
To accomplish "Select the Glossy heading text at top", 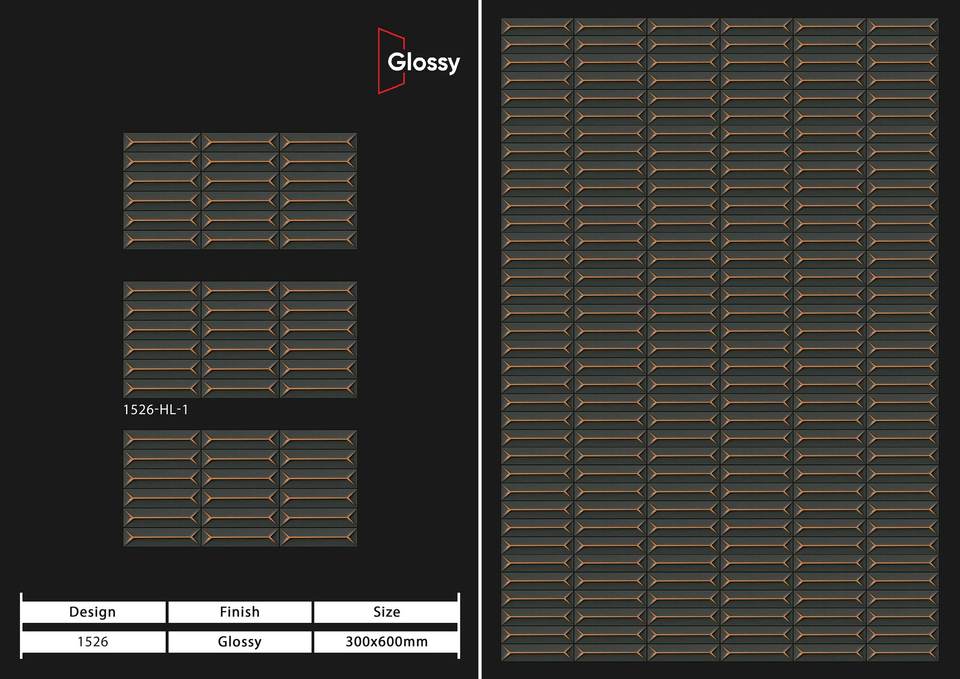I will click(423, 62).
